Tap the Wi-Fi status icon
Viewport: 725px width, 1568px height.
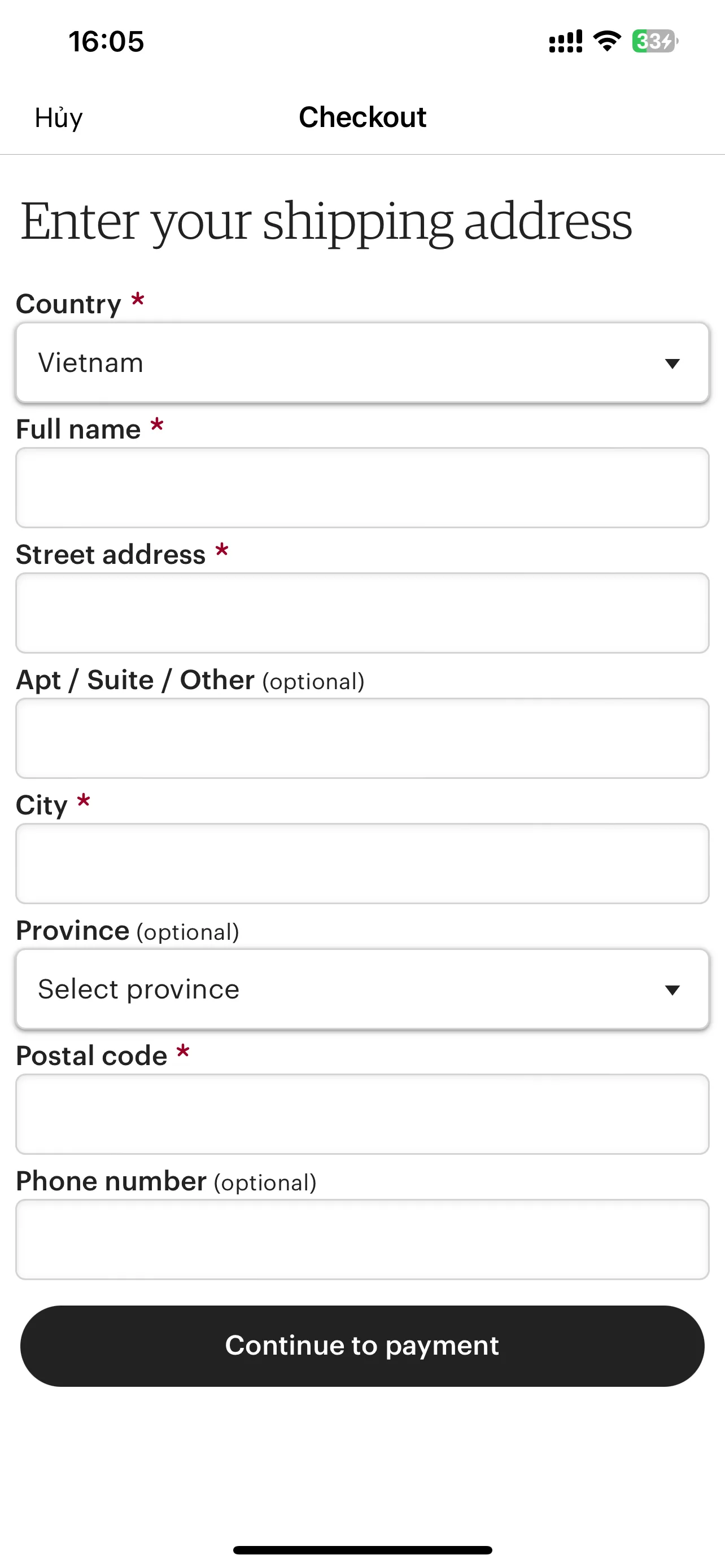click(x=607, y=41)
